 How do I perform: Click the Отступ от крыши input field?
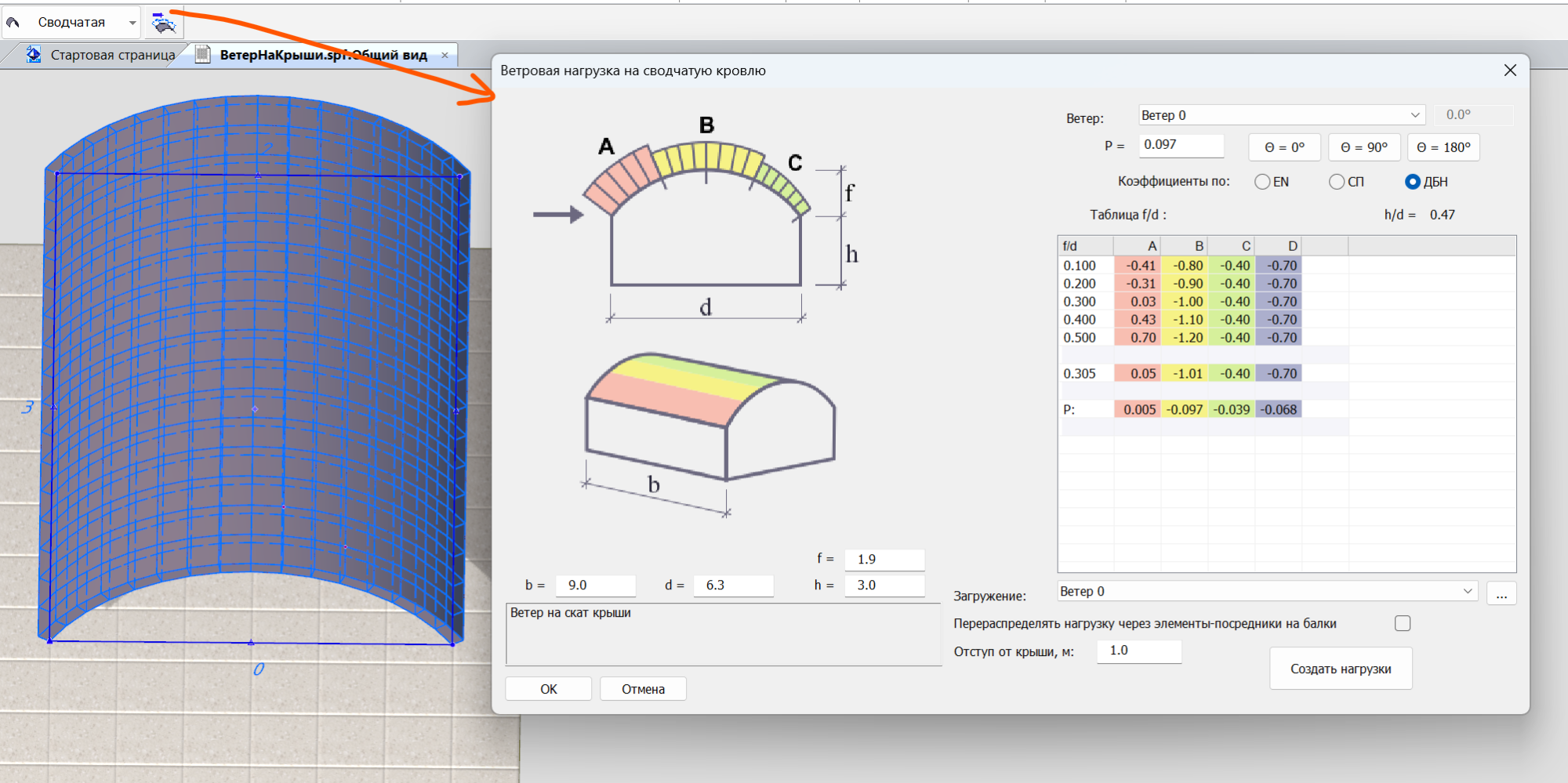click(x=1138, y=651)
